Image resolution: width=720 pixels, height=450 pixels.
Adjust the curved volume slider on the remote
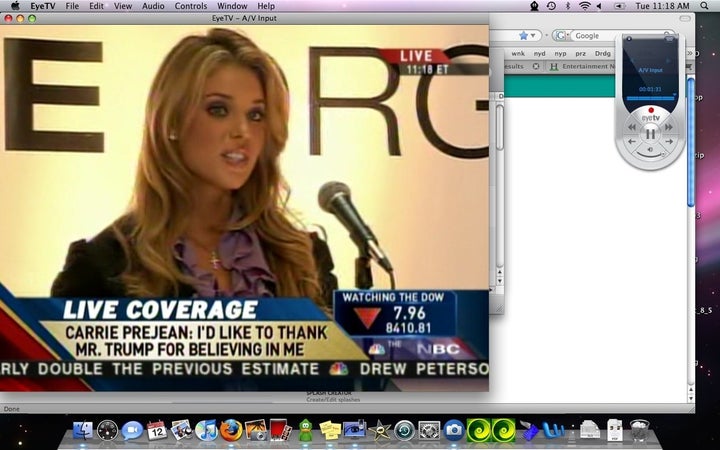pyautogui.click(x=650, y=157)
